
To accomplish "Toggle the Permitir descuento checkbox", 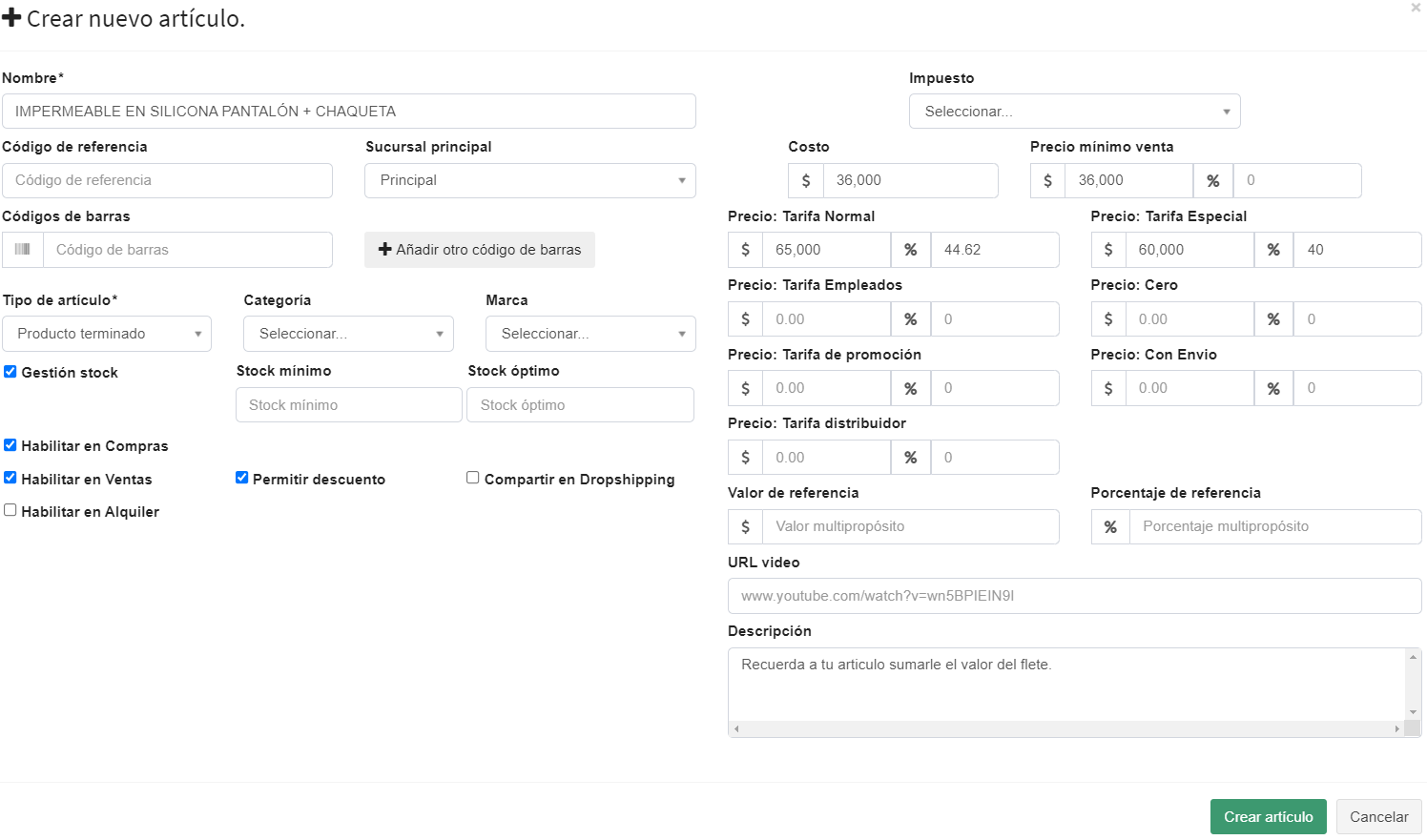I will (241, 478).
